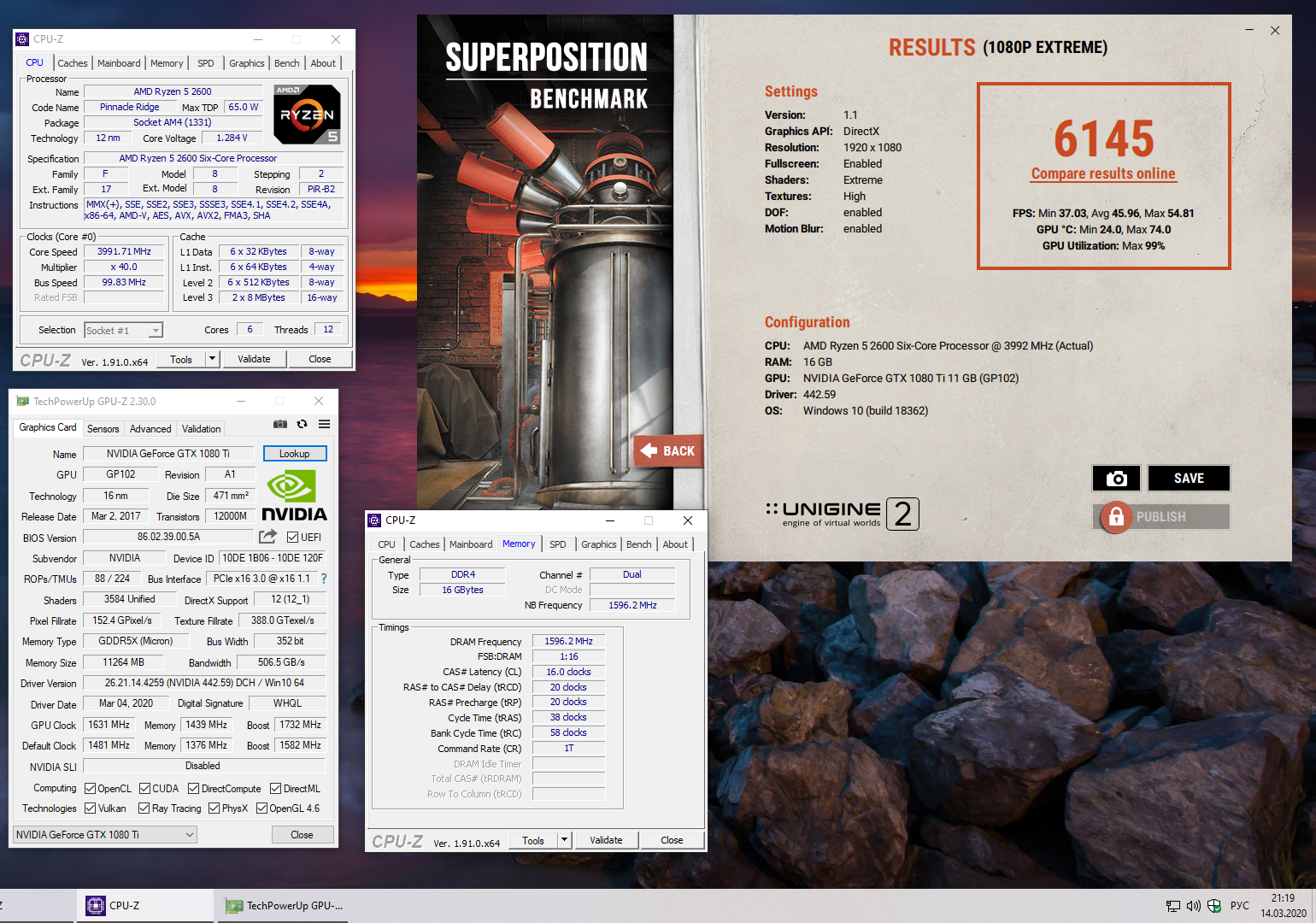
Task: Open Advanced tab in GPU-Z
Action: click(x=150, y=429)
